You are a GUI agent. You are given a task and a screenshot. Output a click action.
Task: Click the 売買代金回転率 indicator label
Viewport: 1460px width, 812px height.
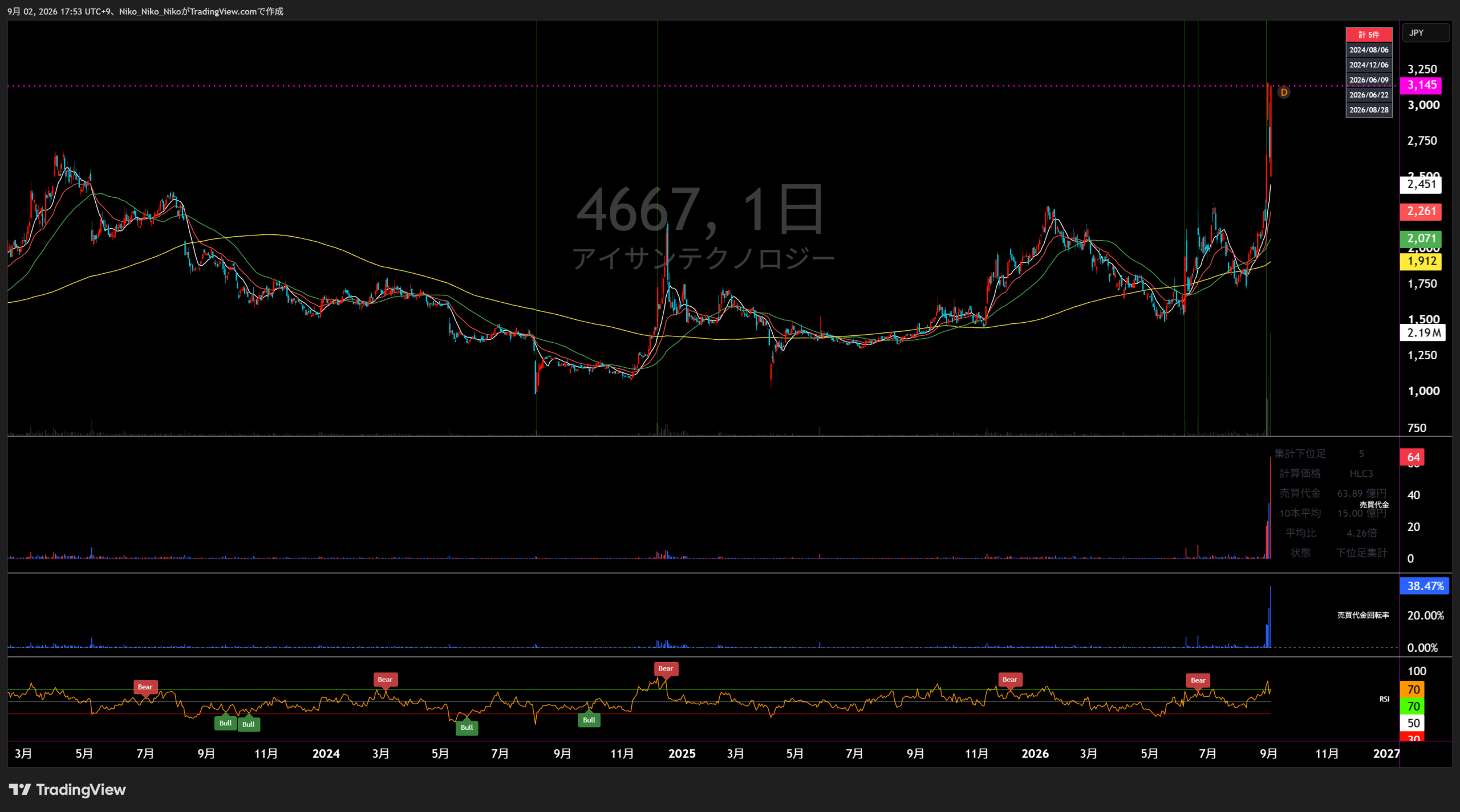click(1363, 615)
